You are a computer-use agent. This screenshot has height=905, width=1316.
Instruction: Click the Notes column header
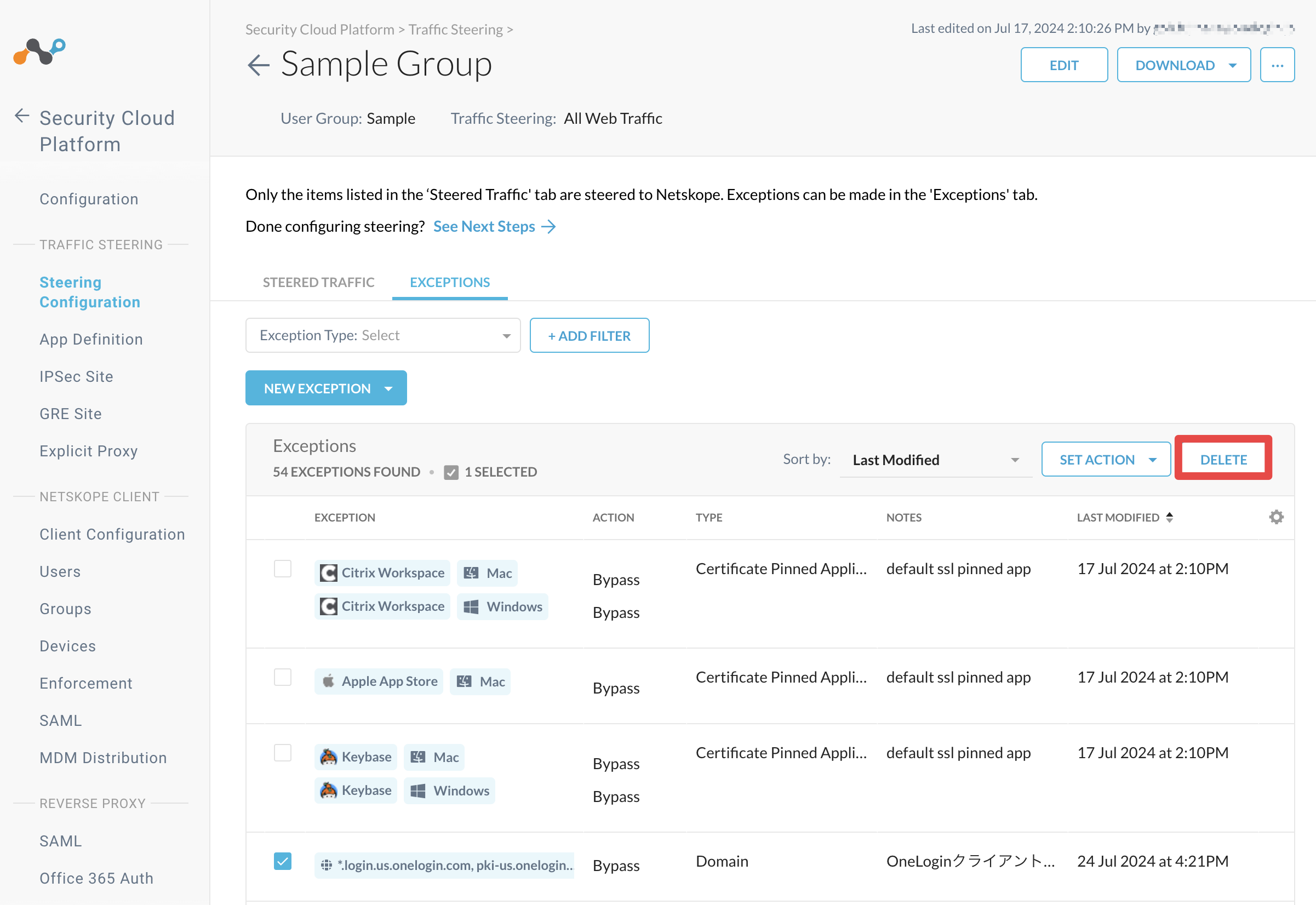point(904,517)
